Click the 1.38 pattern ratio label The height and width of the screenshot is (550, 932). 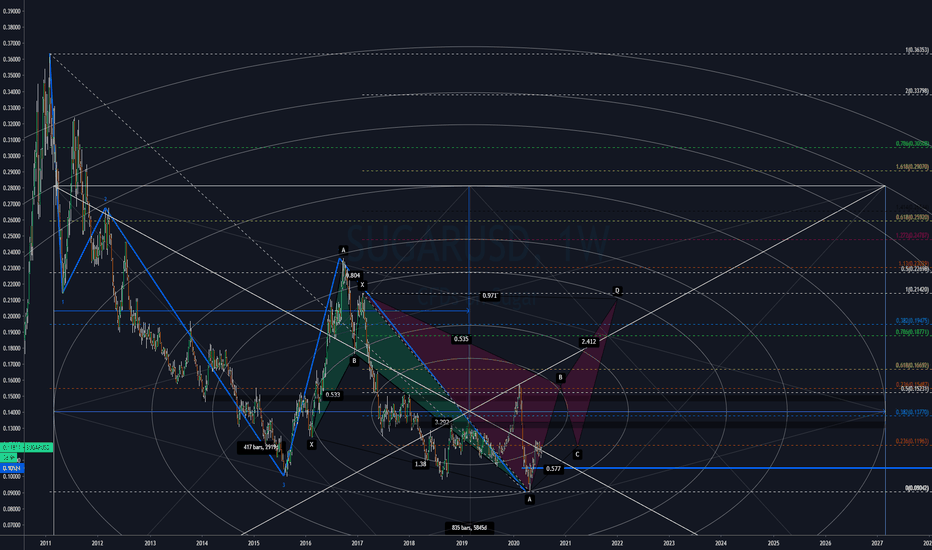pos(420,464)
